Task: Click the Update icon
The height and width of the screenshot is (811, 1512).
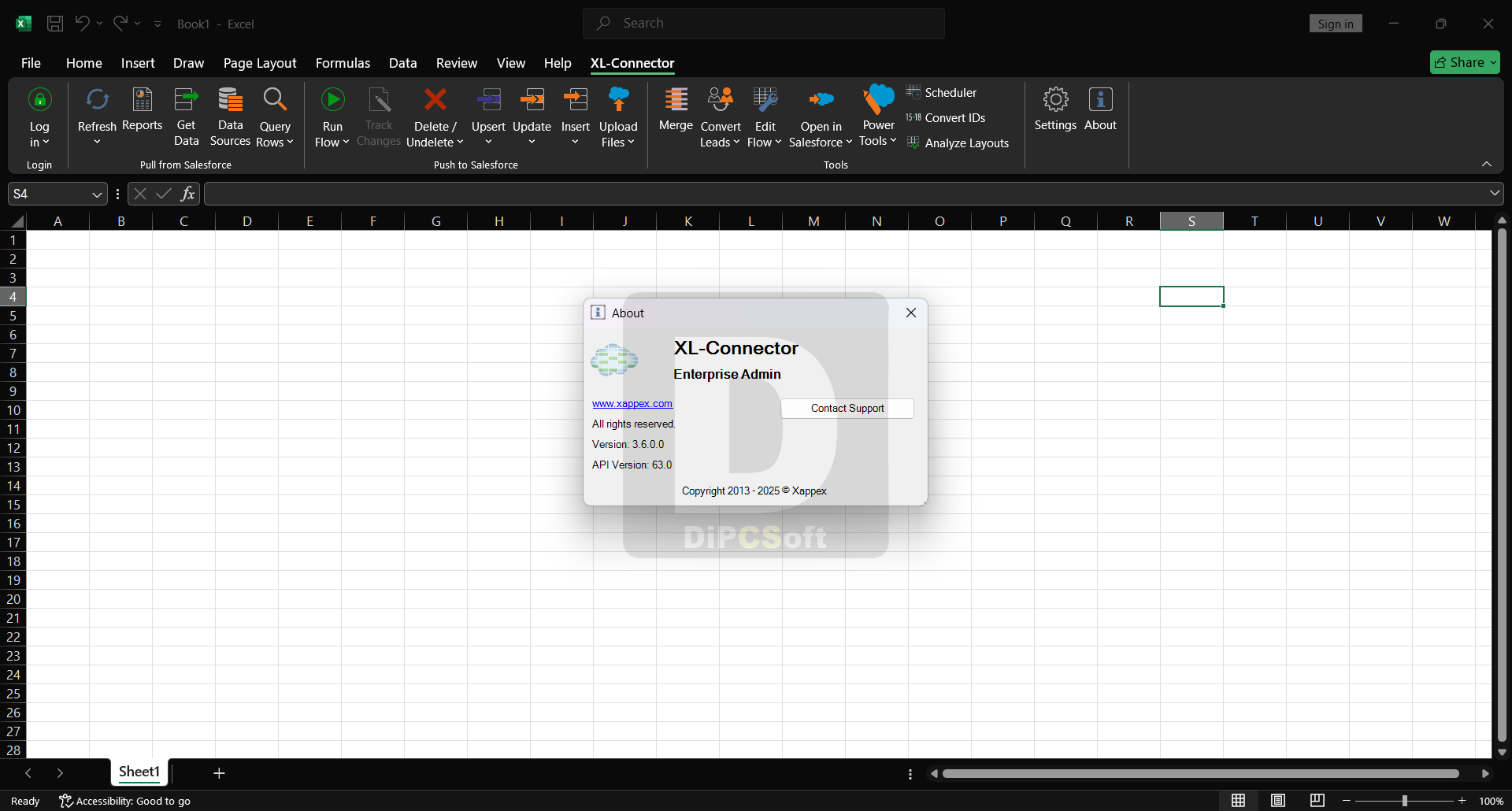Action: (532, 100)
